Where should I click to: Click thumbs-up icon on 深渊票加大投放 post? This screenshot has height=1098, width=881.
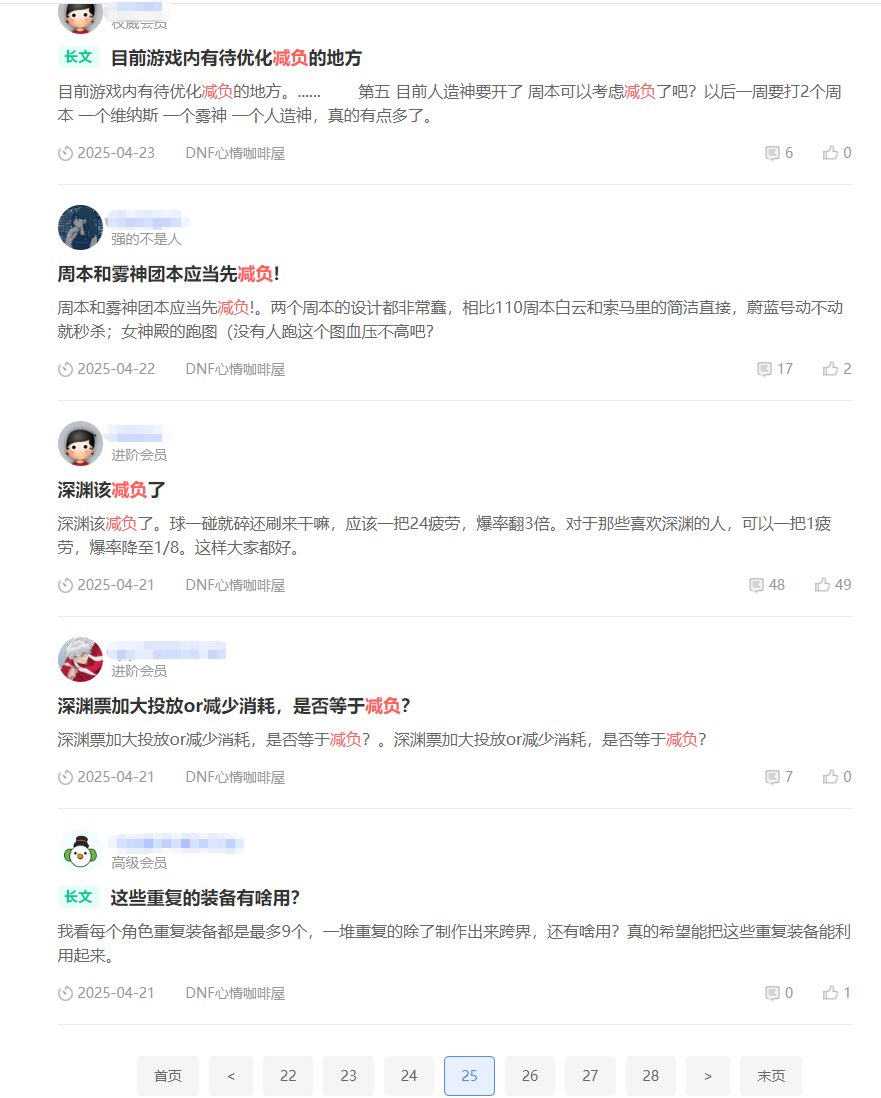pyautogui.click(x=831, y=777)
